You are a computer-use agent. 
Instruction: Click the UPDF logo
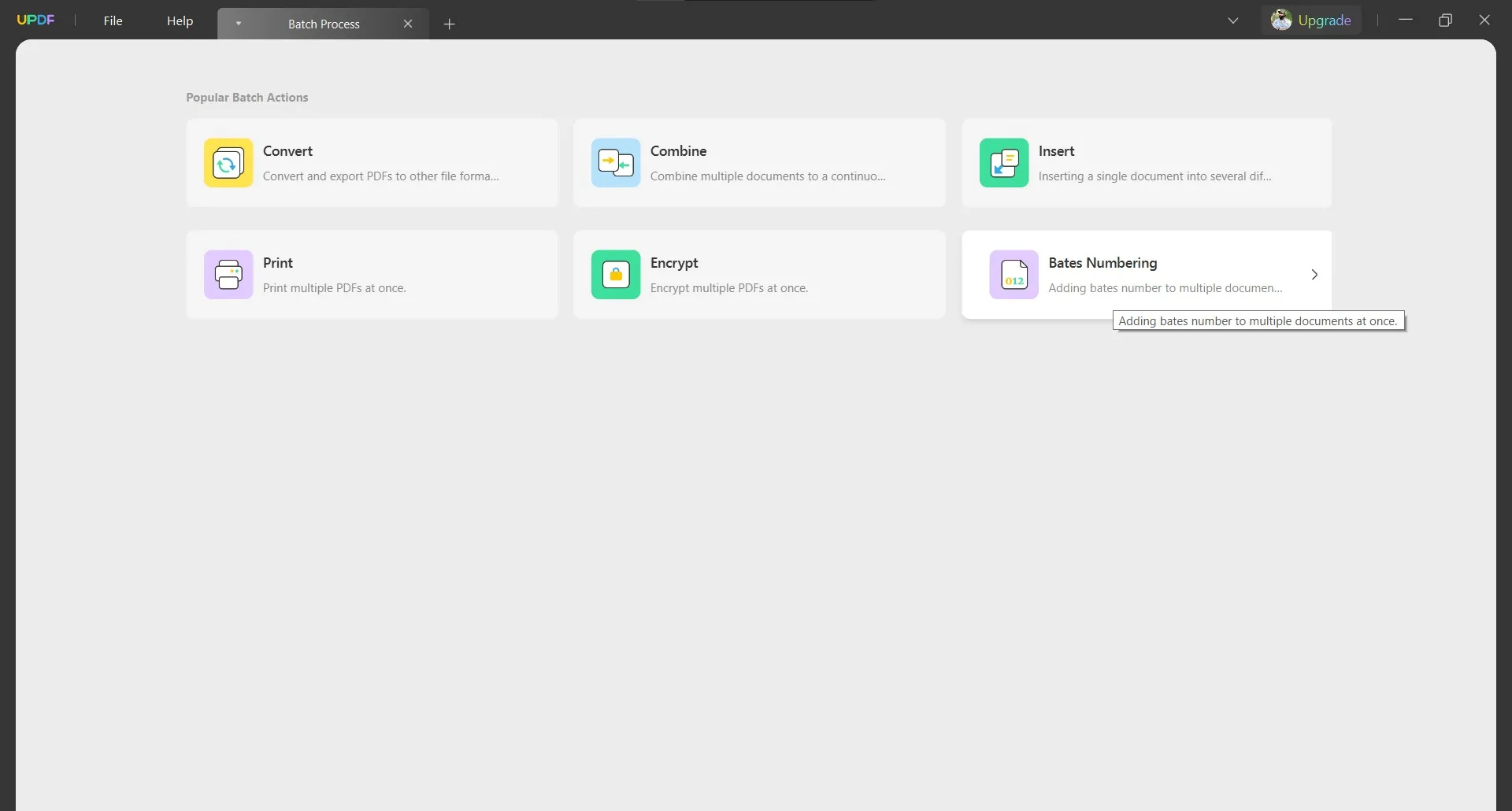coord(35,20)
